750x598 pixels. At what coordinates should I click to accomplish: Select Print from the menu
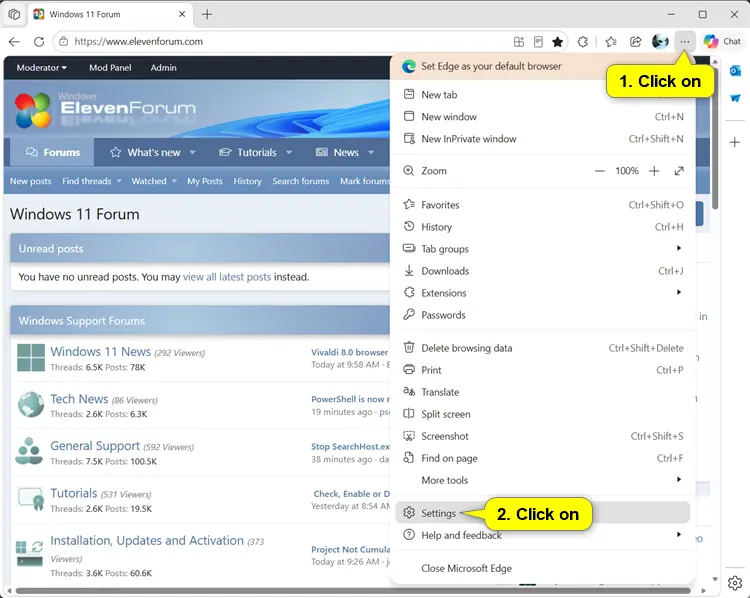(543, 370)
